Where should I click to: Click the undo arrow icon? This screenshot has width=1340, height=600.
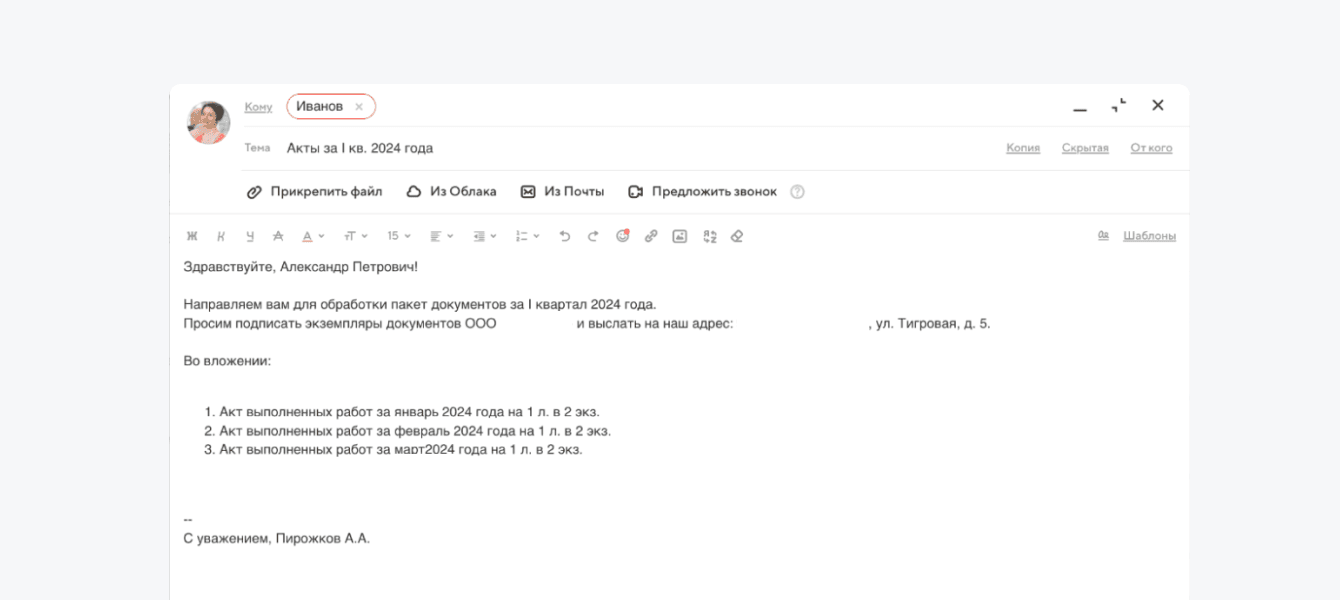[564, 236]
